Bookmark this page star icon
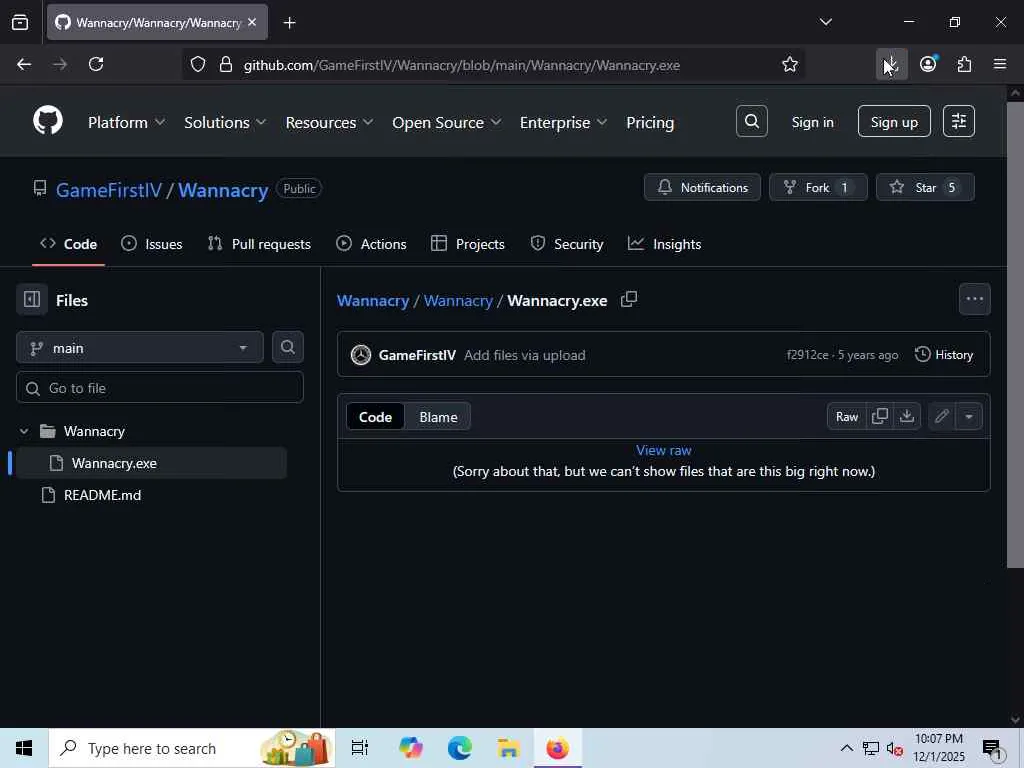Viewport: 1024px width, 768px height. [790, 64]
